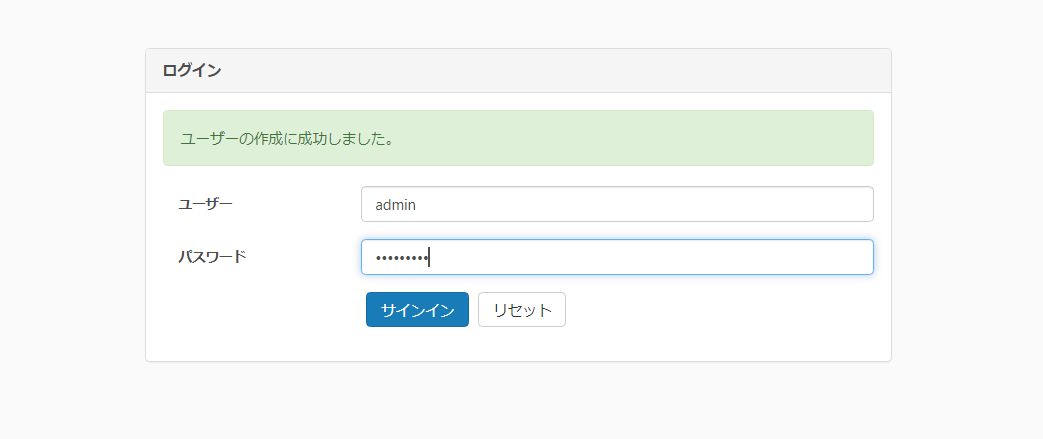Click the パスワード field label
This screenshot has height=439, width=1043.
click(x=212, y=257)
